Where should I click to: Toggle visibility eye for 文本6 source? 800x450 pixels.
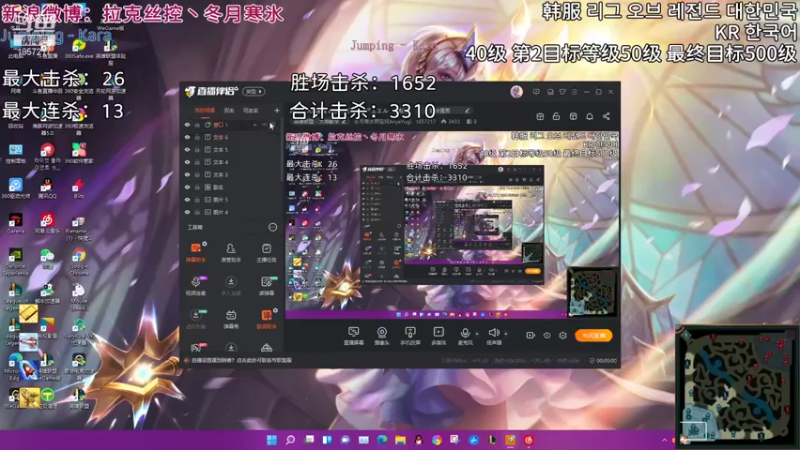tap(187, 137)
